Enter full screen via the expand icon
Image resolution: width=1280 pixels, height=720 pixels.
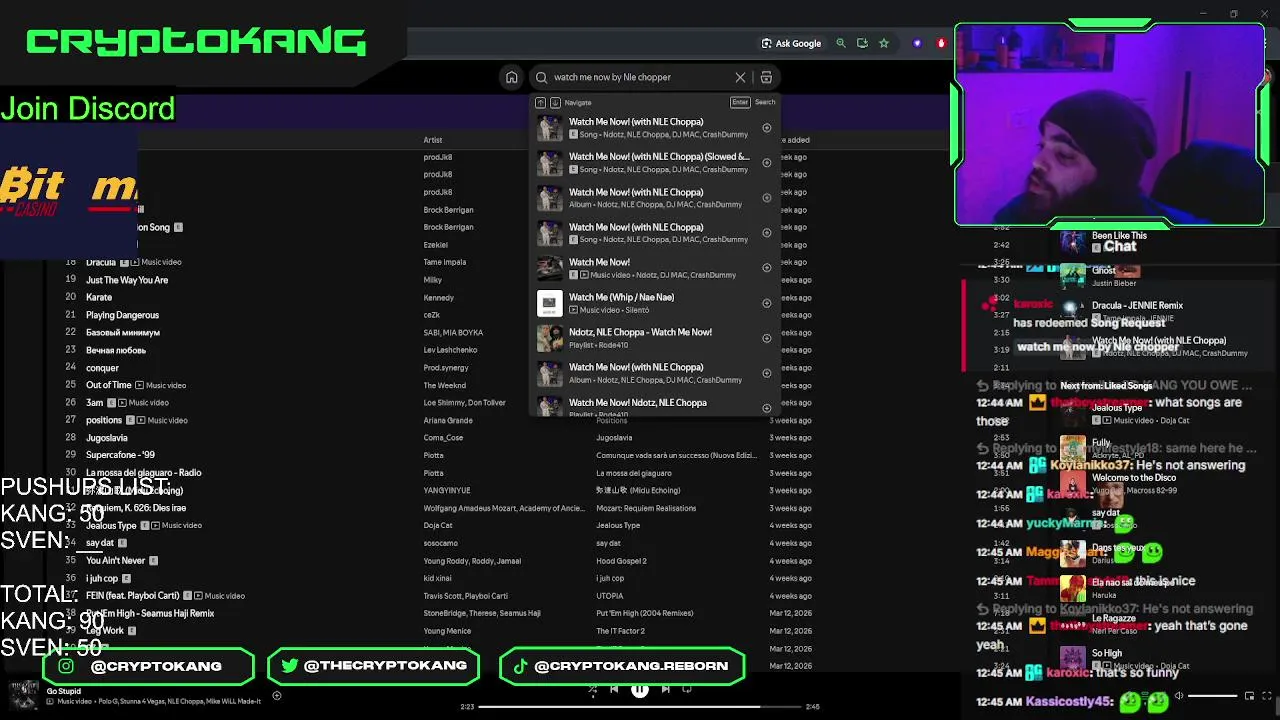1267,696
